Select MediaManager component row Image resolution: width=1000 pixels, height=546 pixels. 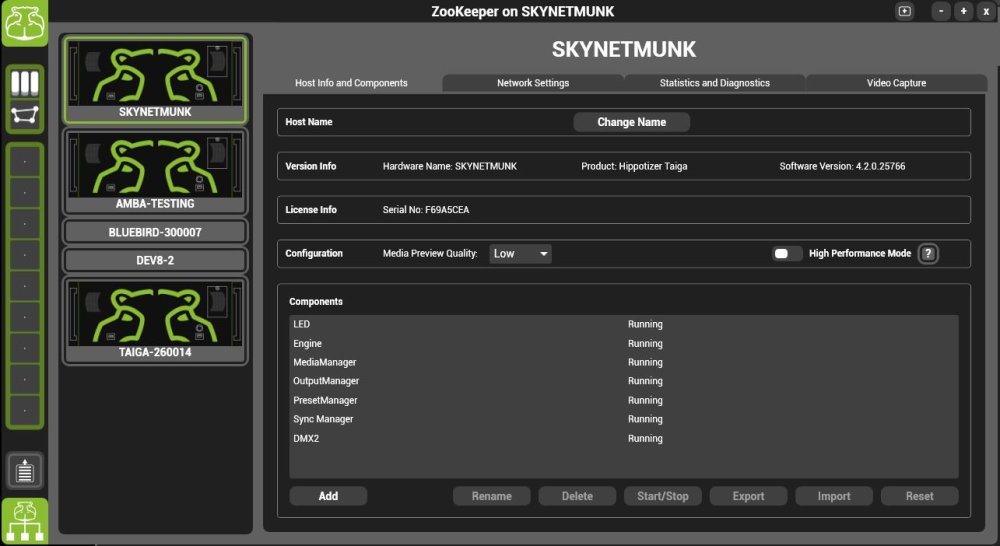(x=624, y=362)
